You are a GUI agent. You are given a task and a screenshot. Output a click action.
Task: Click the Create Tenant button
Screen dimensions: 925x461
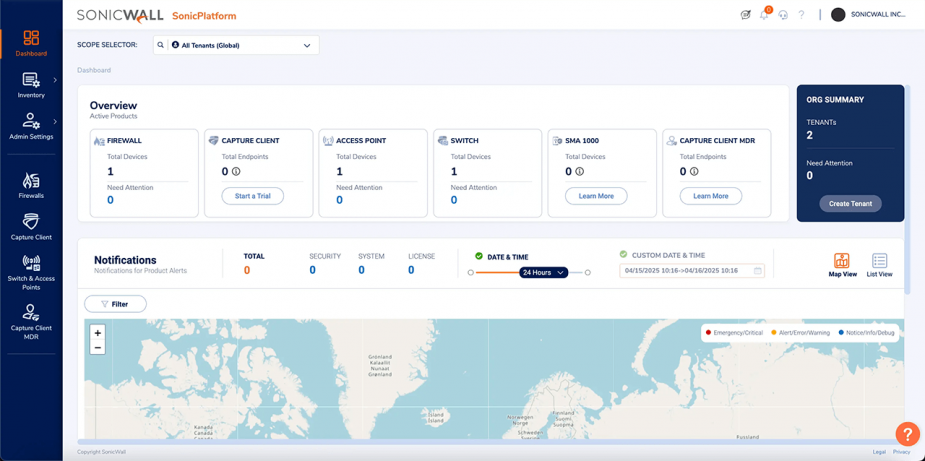click(x=850, y=204)
